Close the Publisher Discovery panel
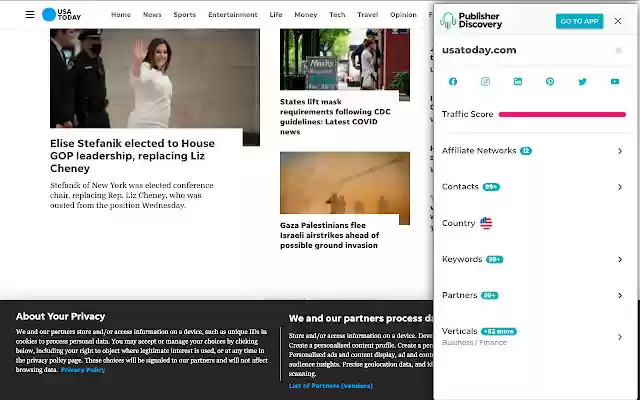Viewport: 640px width, 400px height. [x=618, y=21]
